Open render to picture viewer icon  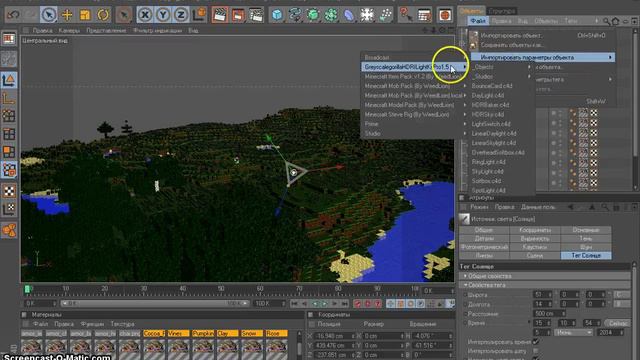coord(238,15)
